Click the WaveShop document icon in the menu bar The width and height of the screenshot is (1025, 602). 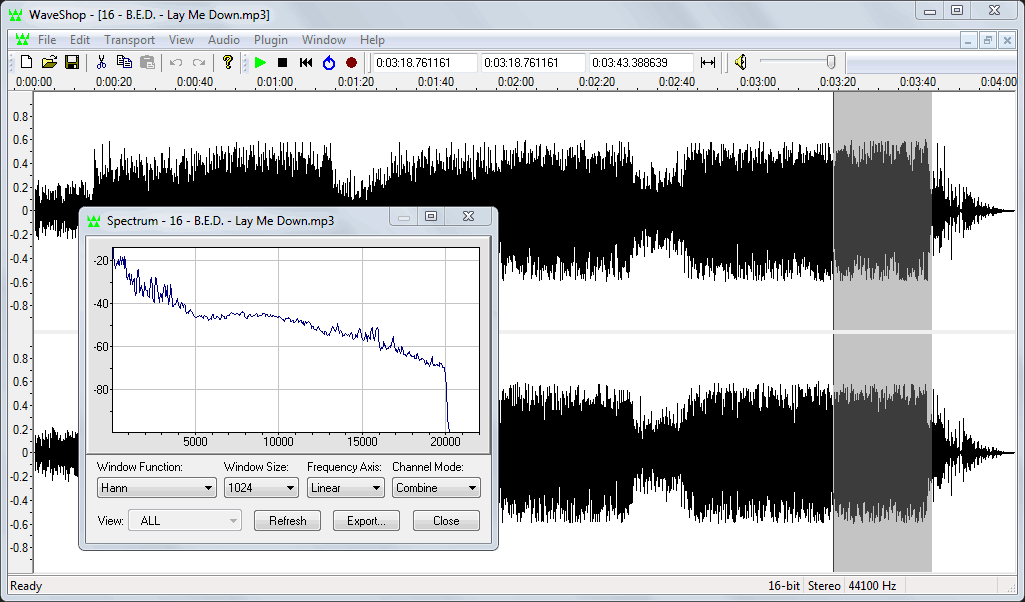pyautogui.click(x=23, y=40)
